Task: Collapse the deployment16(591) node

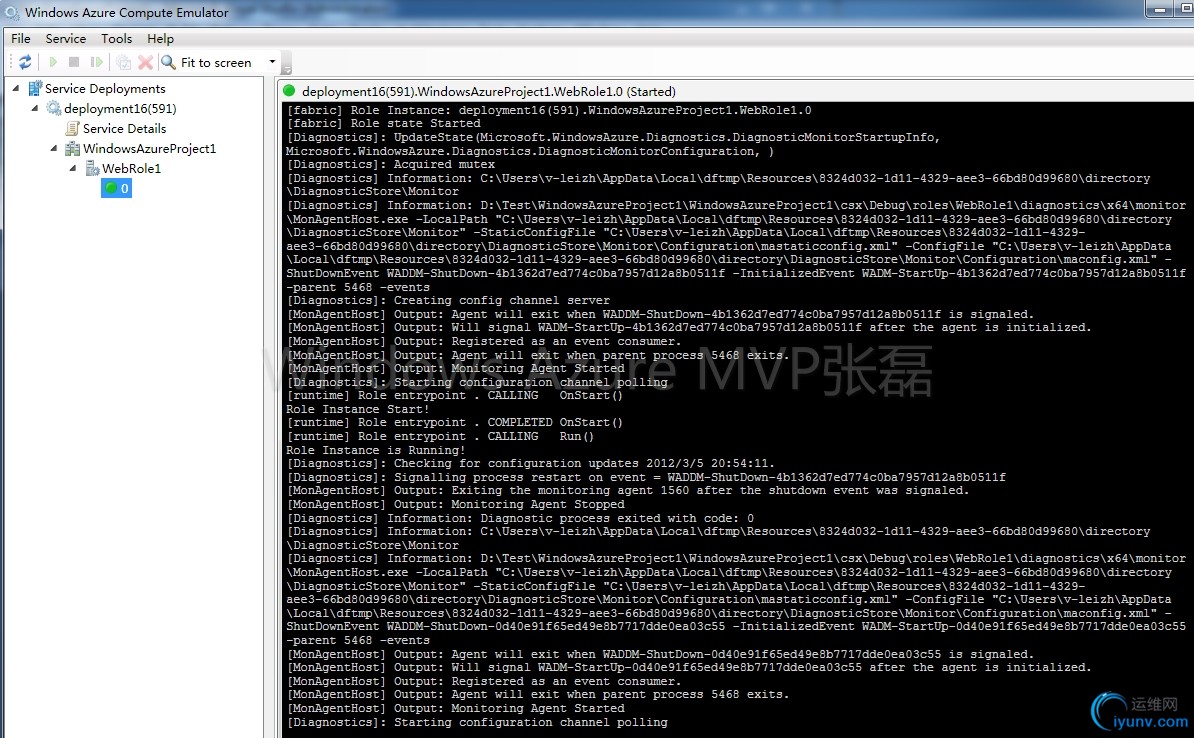Action: 35,108
